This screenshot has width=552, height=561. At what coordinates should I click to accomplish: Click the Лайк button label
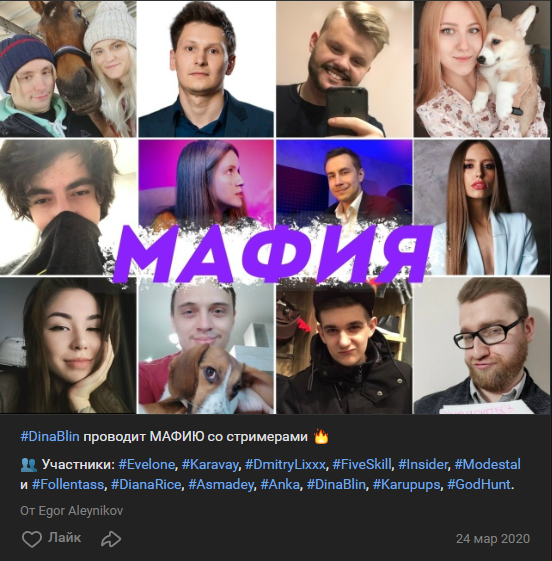[x=64, y=538]
